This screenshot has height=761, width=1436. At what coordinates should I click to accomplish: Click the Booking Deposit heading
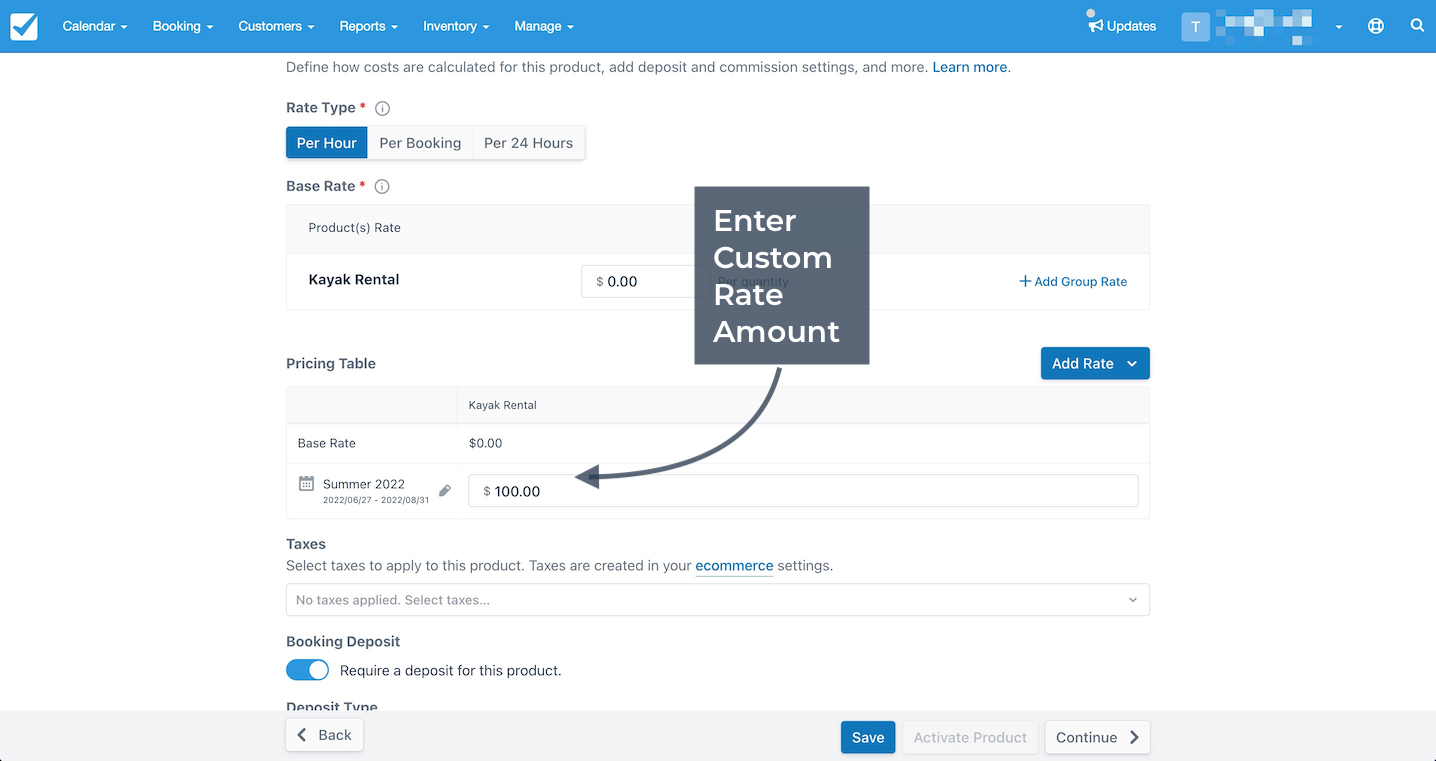coord(343,641)
